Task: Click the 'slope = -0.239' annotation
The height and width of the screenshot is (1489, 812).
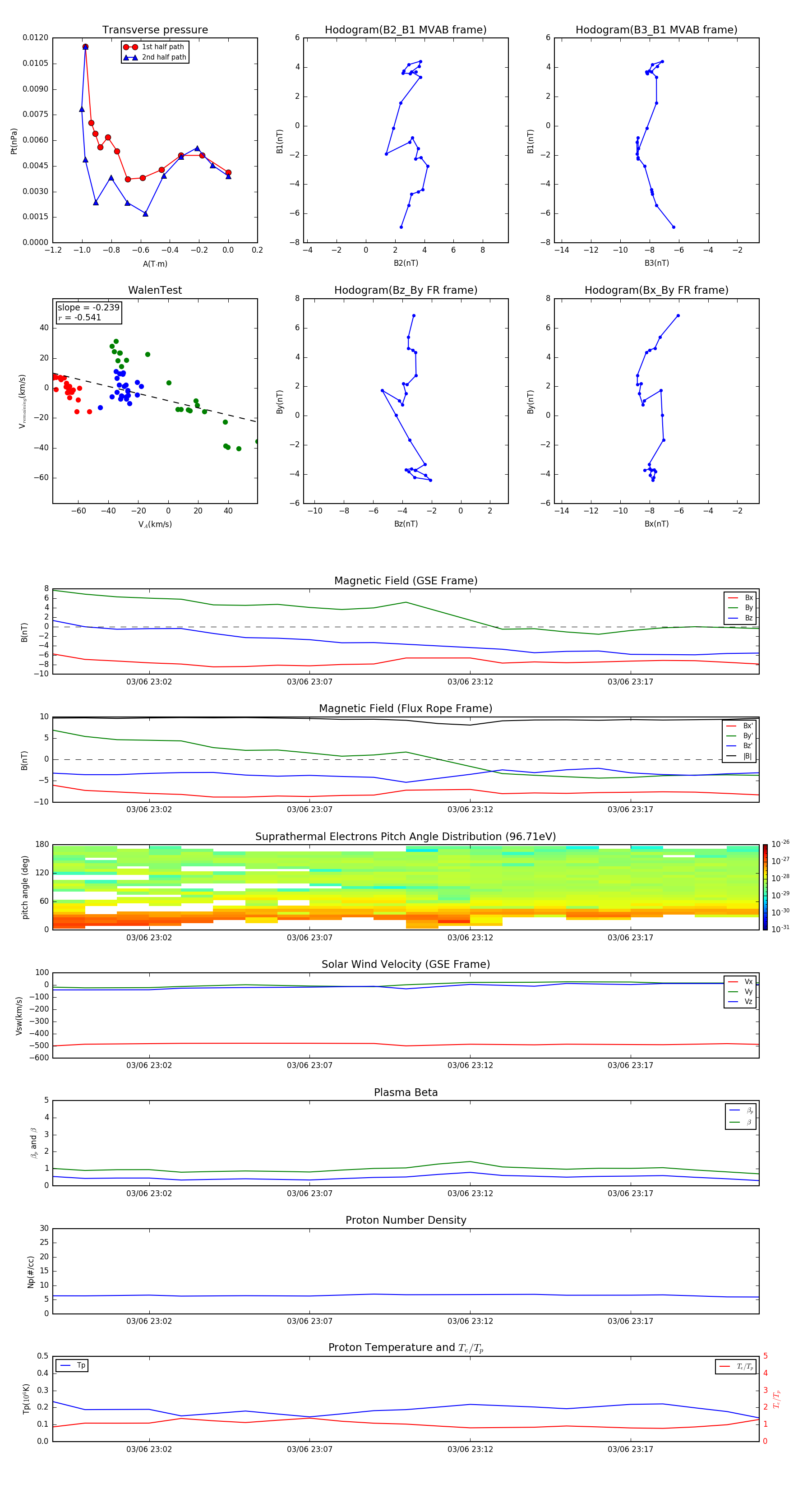Action: tap(88, 308)
